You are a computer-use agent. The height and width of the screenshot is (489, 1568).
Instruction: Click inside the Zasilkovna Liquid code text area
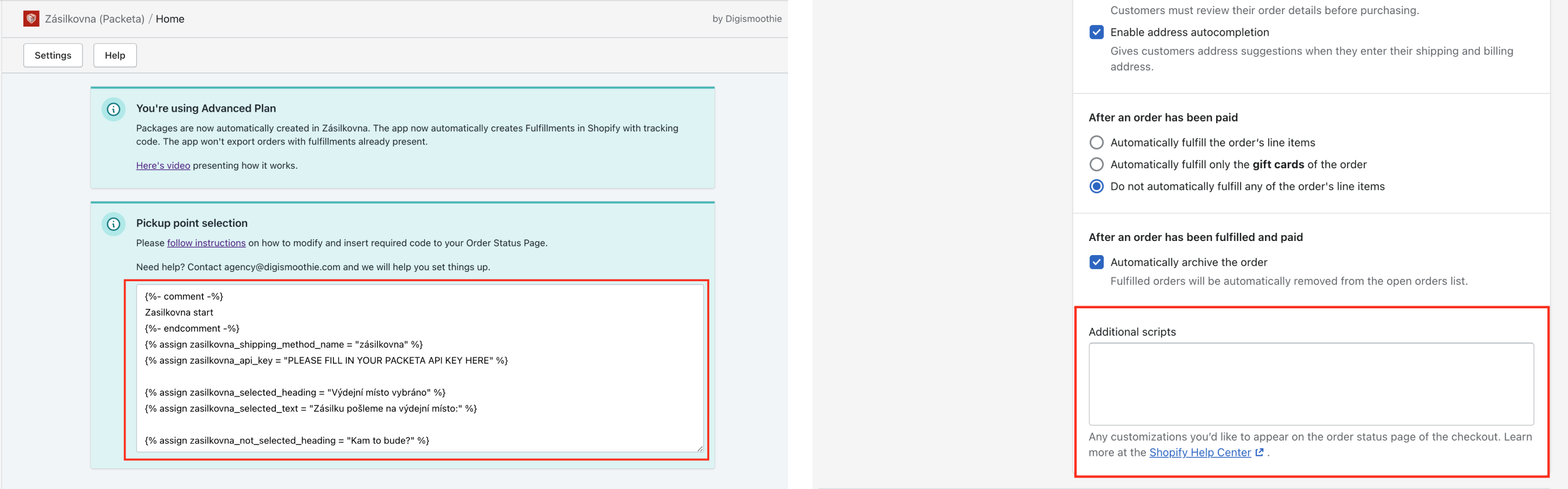[x=420, y=369]
